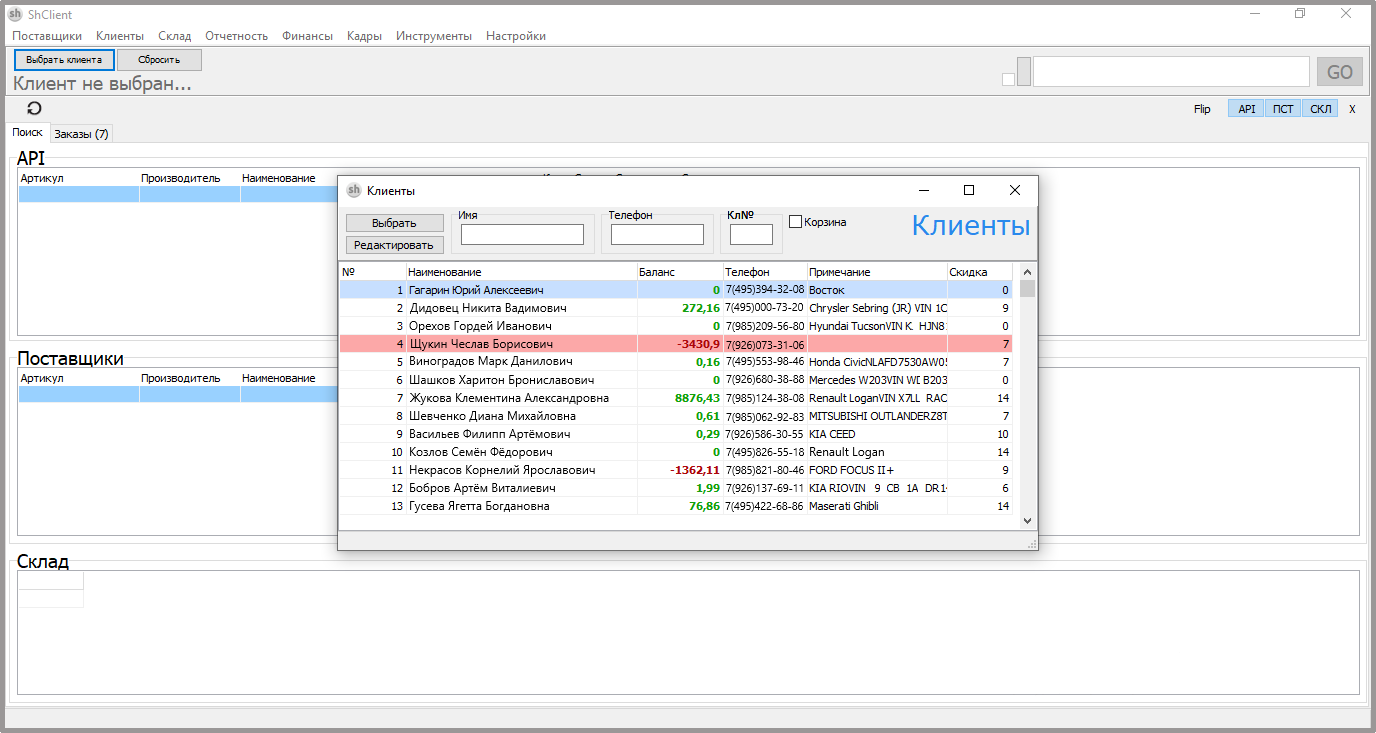
Task: Focus the Телефон input field
Action: tap(657, 234)
